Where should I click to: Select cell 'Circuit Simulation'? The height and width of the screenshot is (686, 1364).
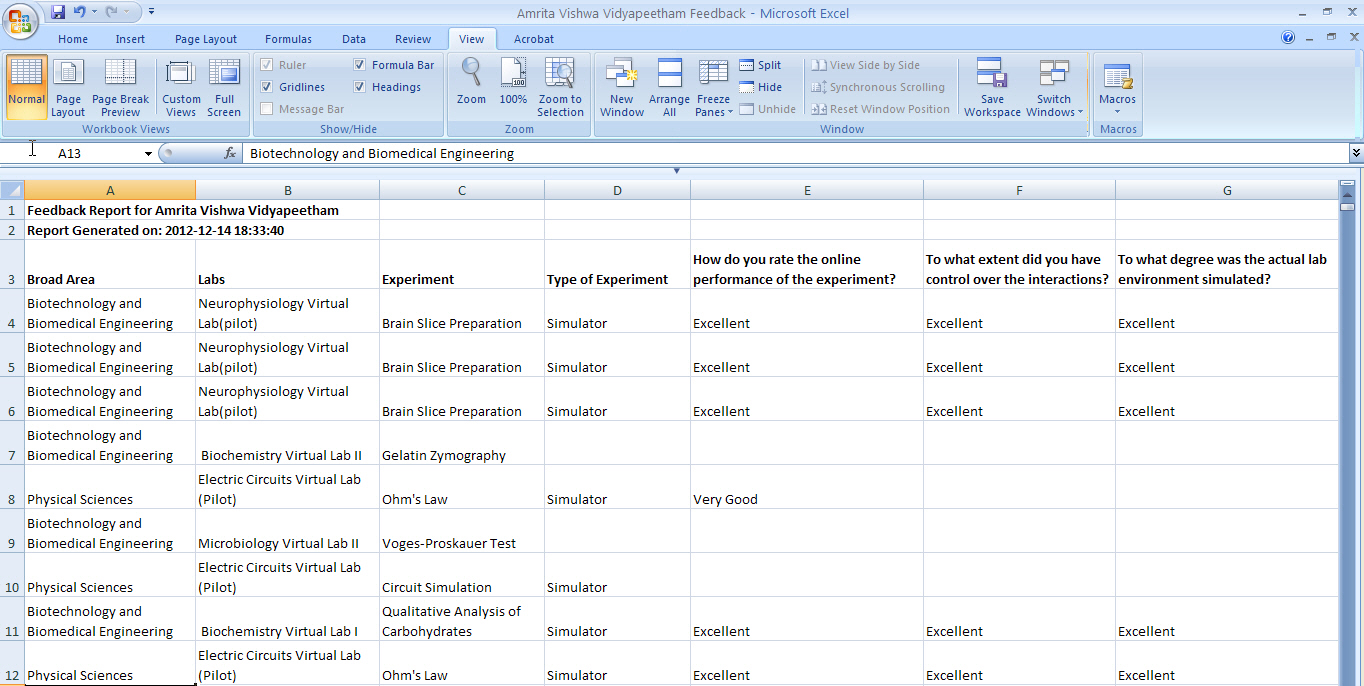pyautogui.click(x=462, y=575)
